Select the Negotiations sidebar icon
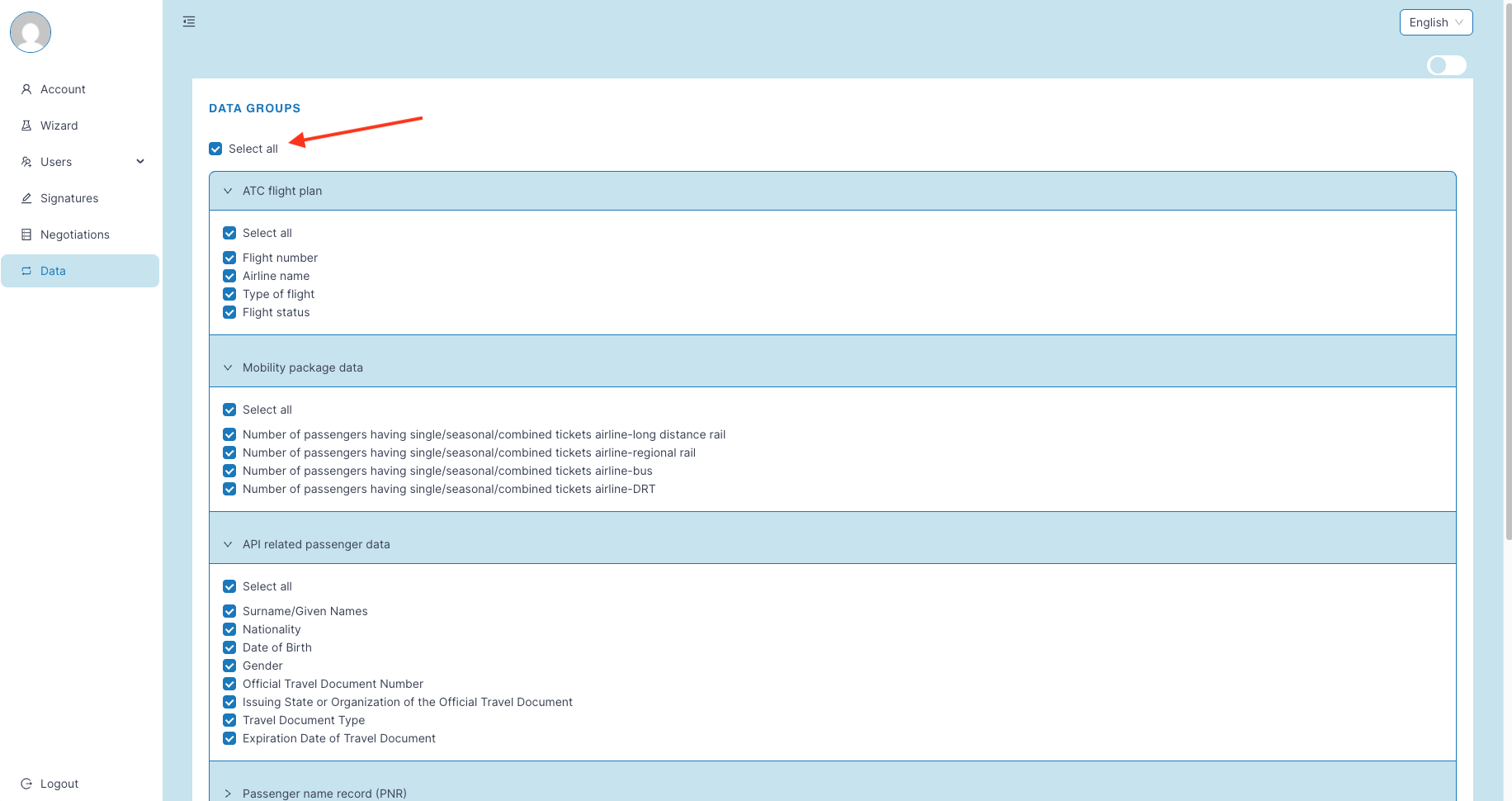 coord(26,235)
